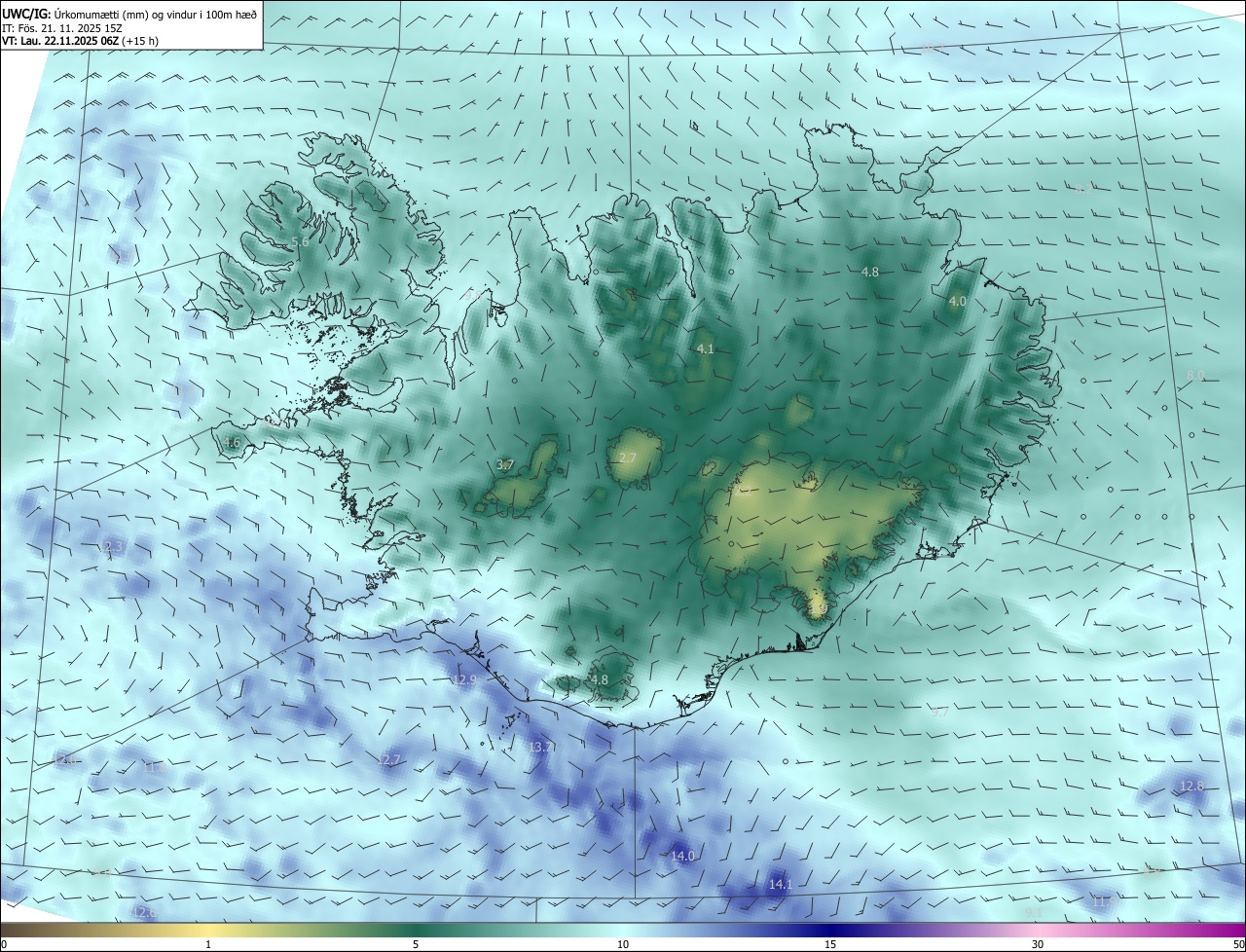The image size is (1246, 952).
Task: Click the 13.7 value on the map
Action: pos(542,747)
